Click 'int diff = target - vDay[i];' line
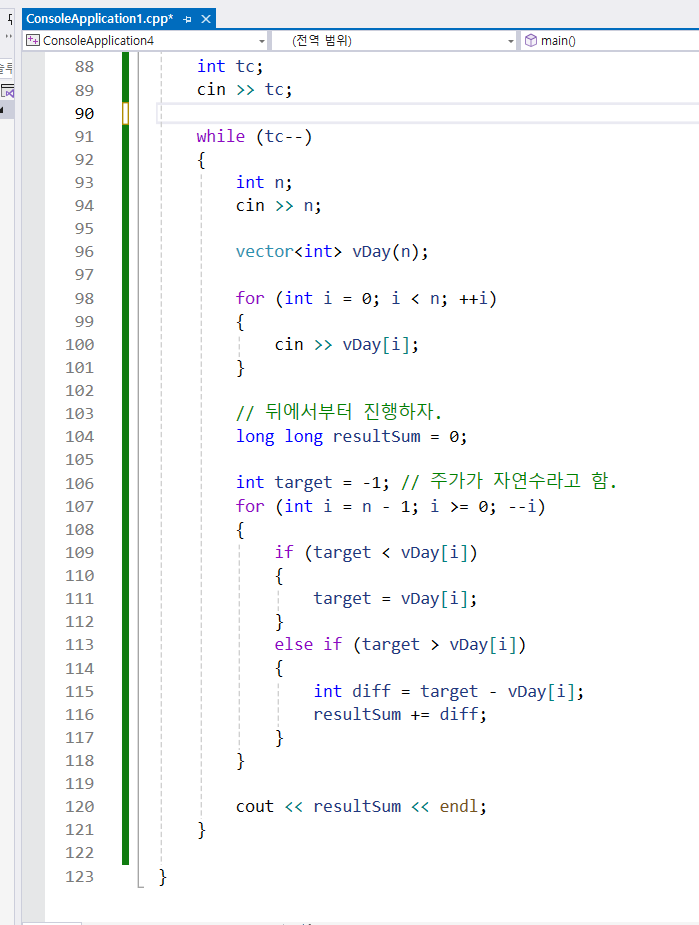 pos(449,691)
